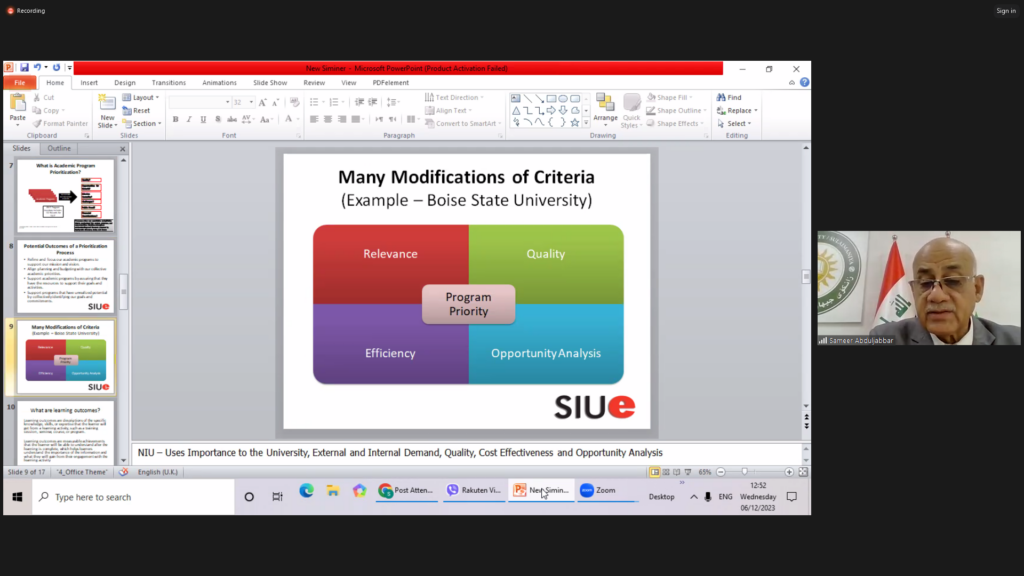
Task: Click the Paste clipboard icon
Action: tap(18, 103)
